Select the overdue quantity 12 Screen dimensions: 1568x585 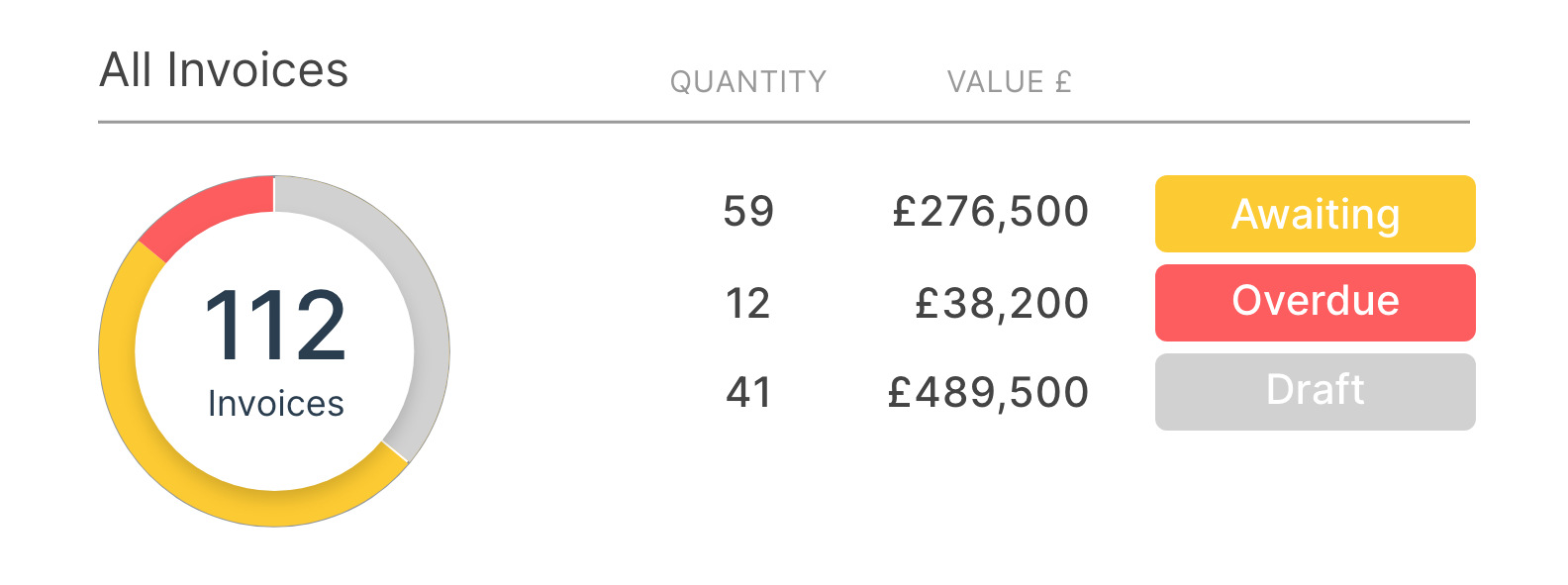(748, 303)
